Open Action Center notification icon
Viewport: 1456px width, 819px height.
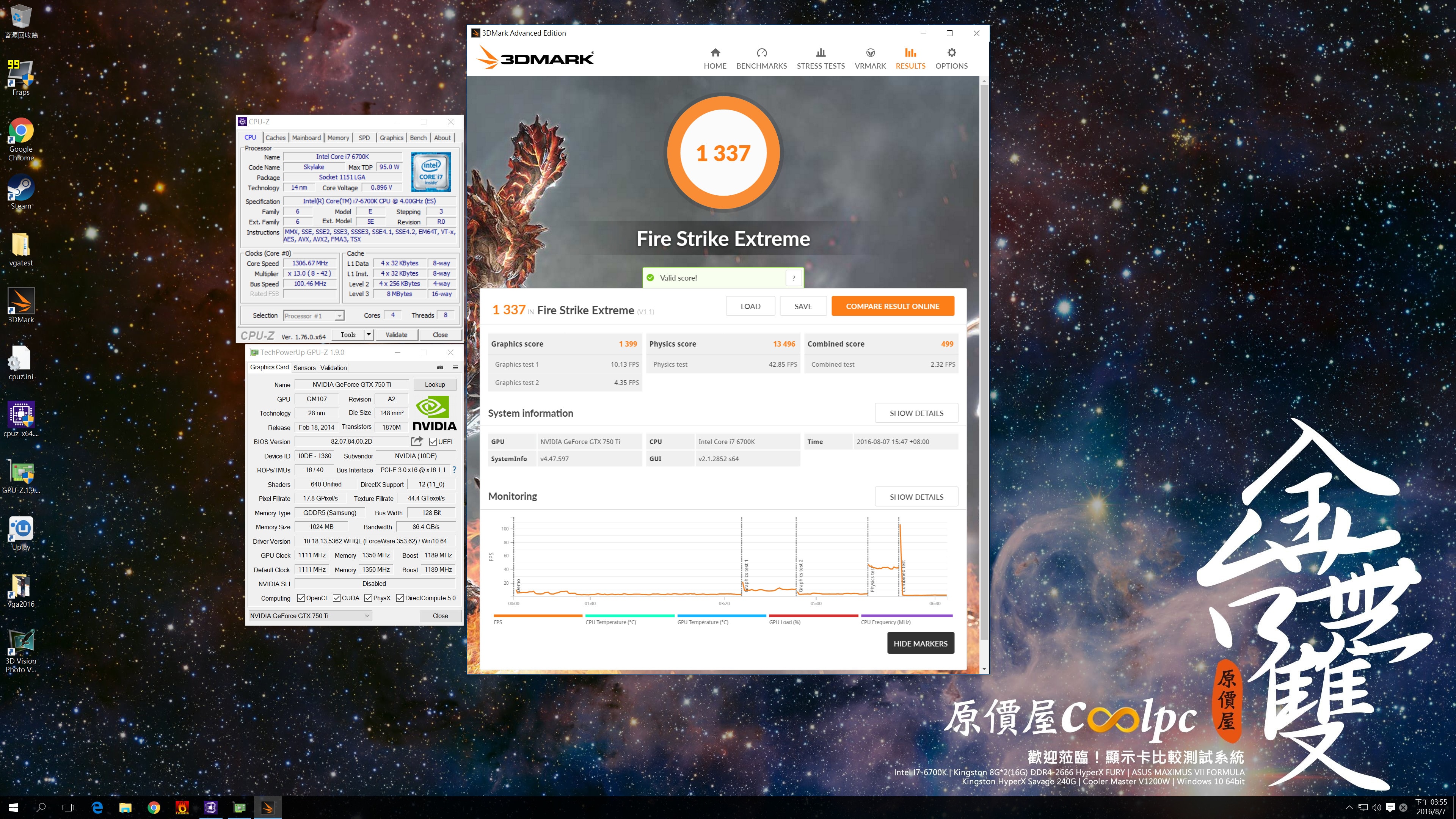click(x=1390, y=808)
